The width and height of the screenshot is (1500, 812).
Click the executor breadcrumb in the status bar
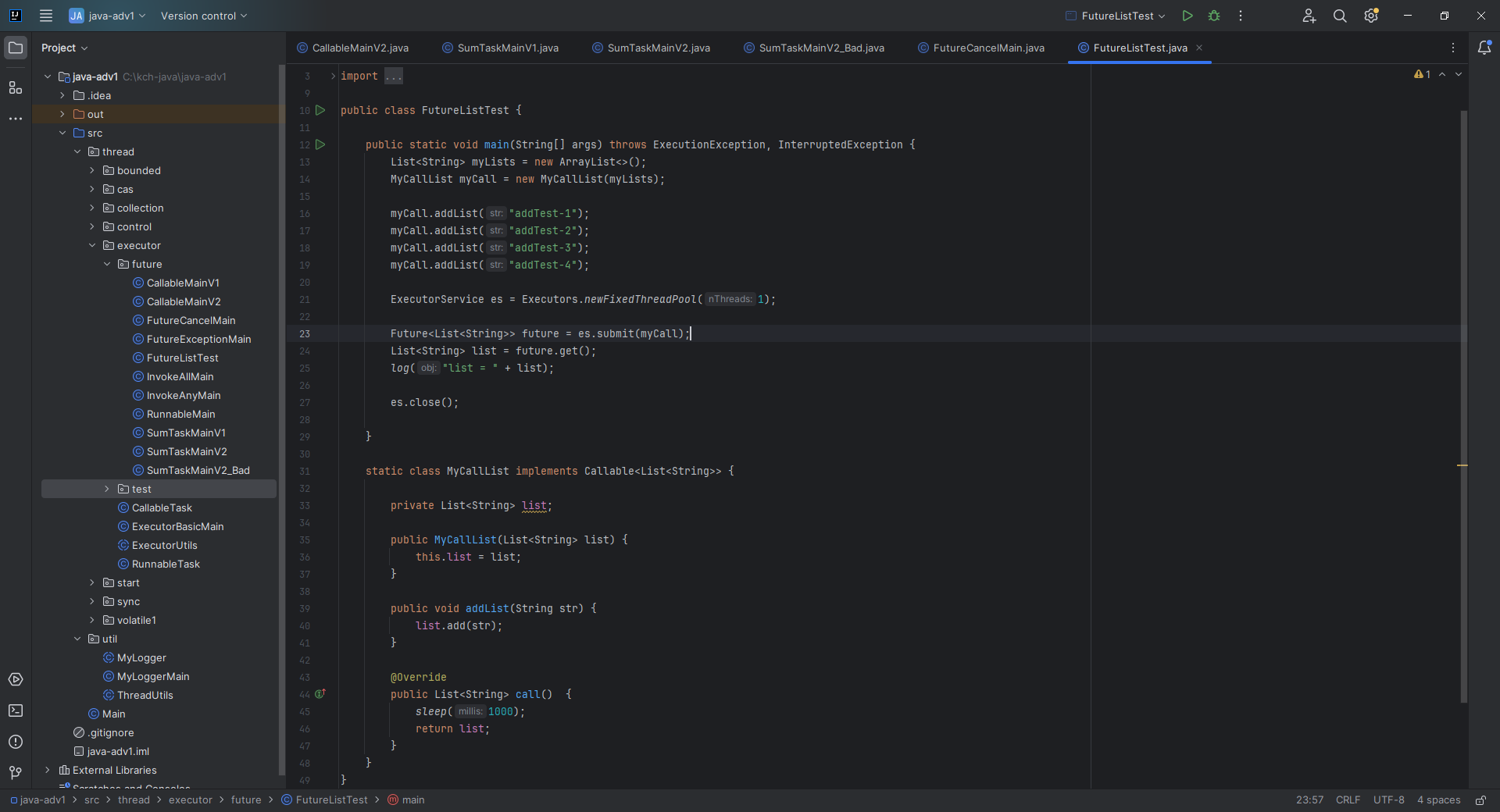click(191, 800)
